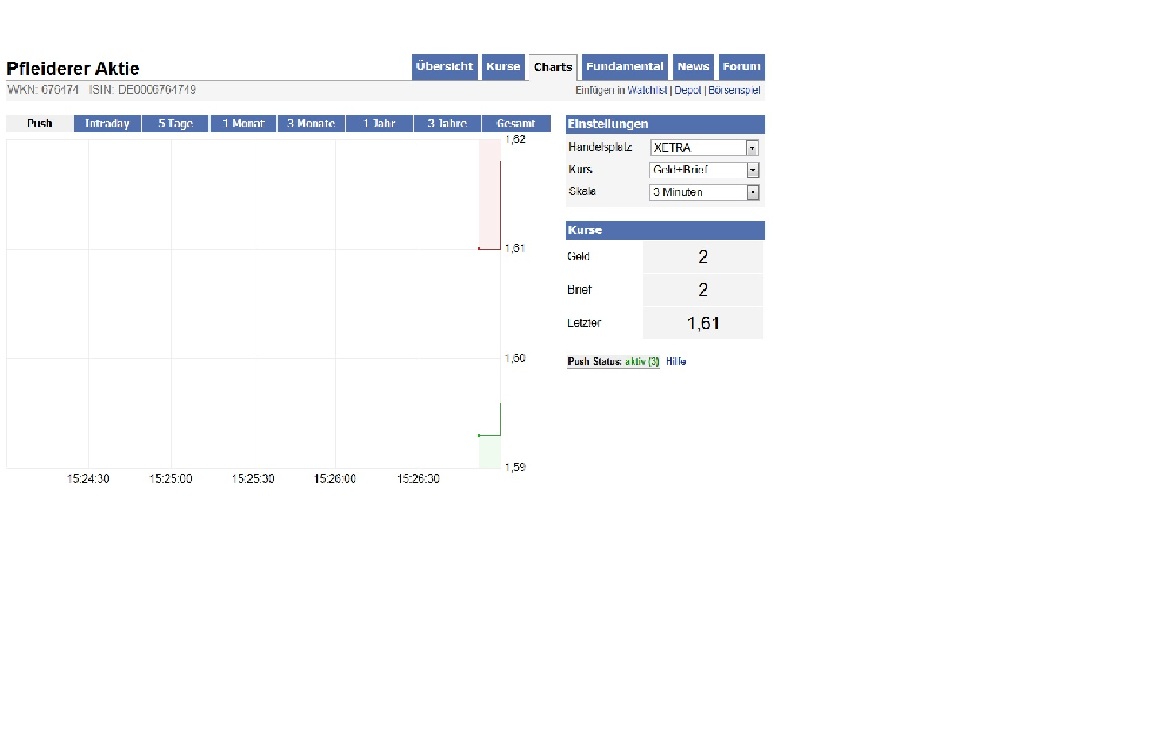Click the Skala label

[582, 191]
